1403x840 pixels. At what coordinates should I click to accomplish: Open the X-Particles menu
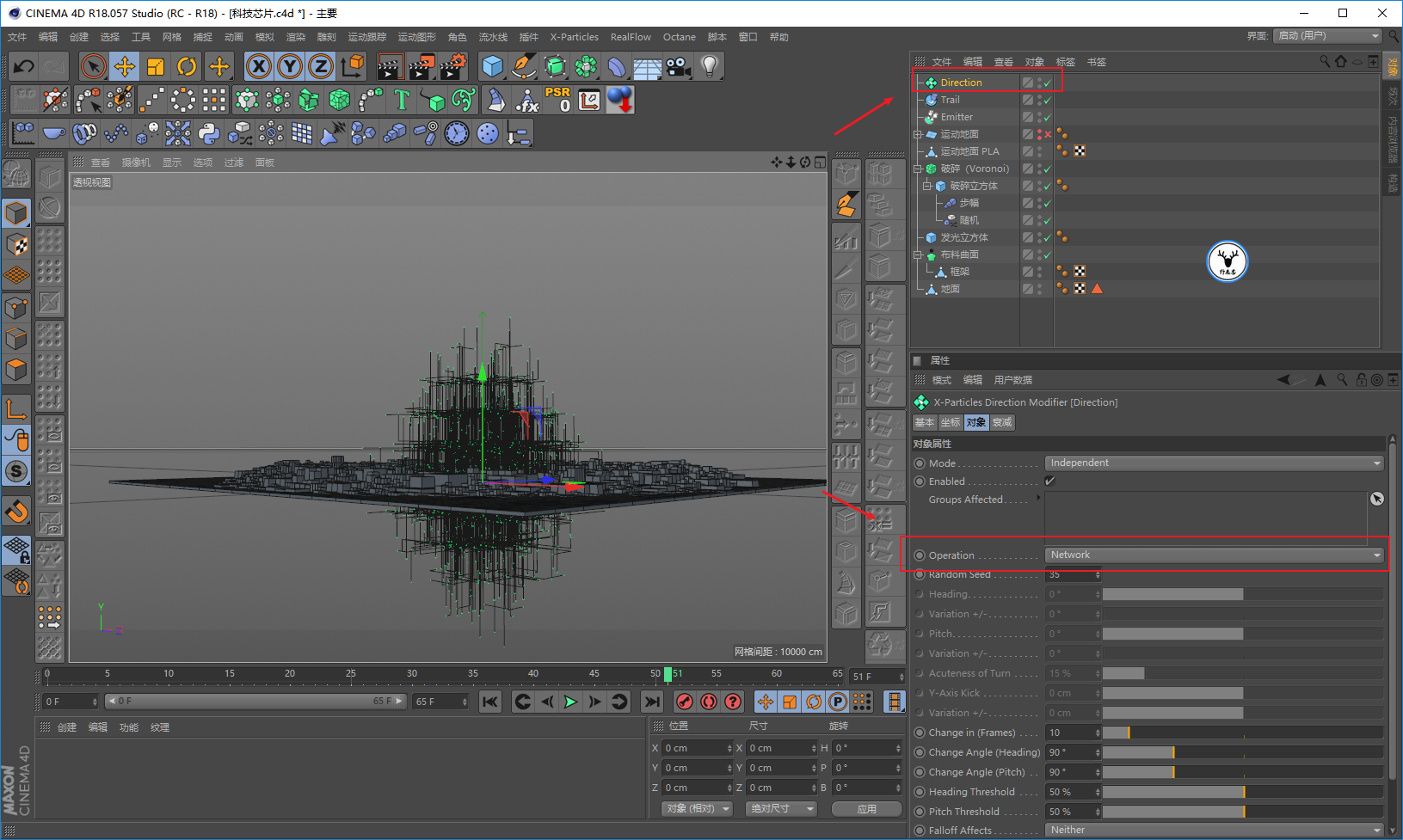tap(575, 37)
